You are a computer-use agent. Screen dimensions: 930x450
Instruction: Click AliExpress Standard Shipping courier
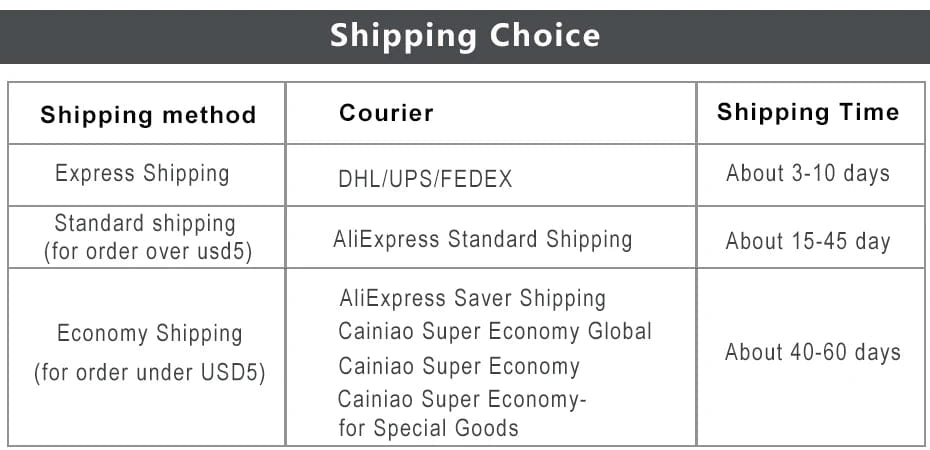(x=483, y=240)
